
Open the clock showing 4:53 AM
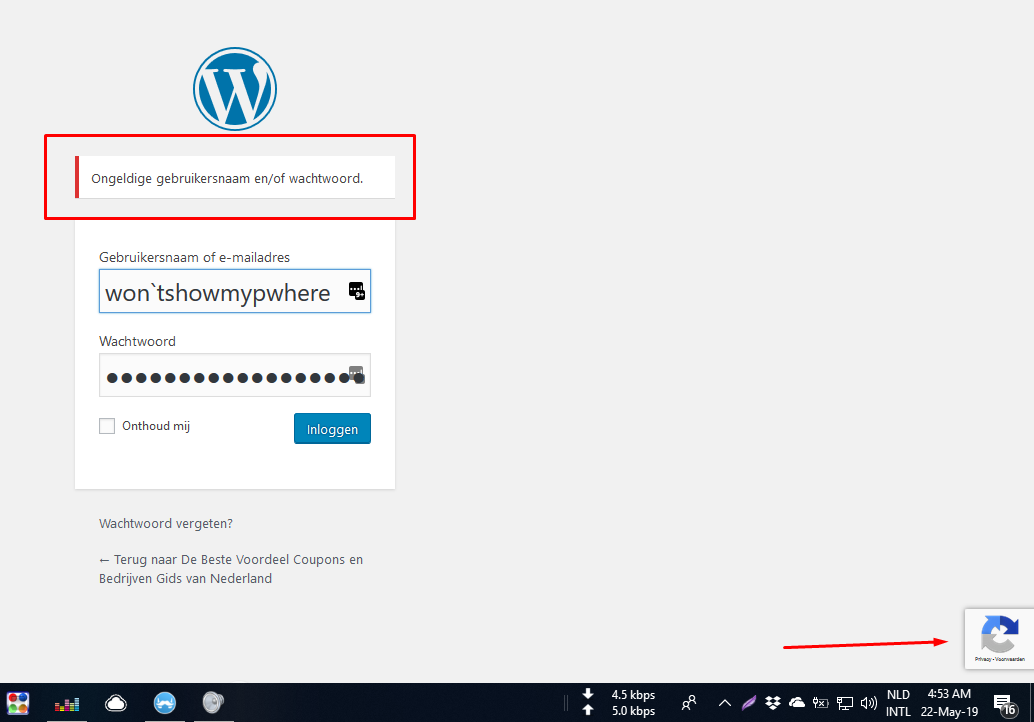tap(949, 703)
